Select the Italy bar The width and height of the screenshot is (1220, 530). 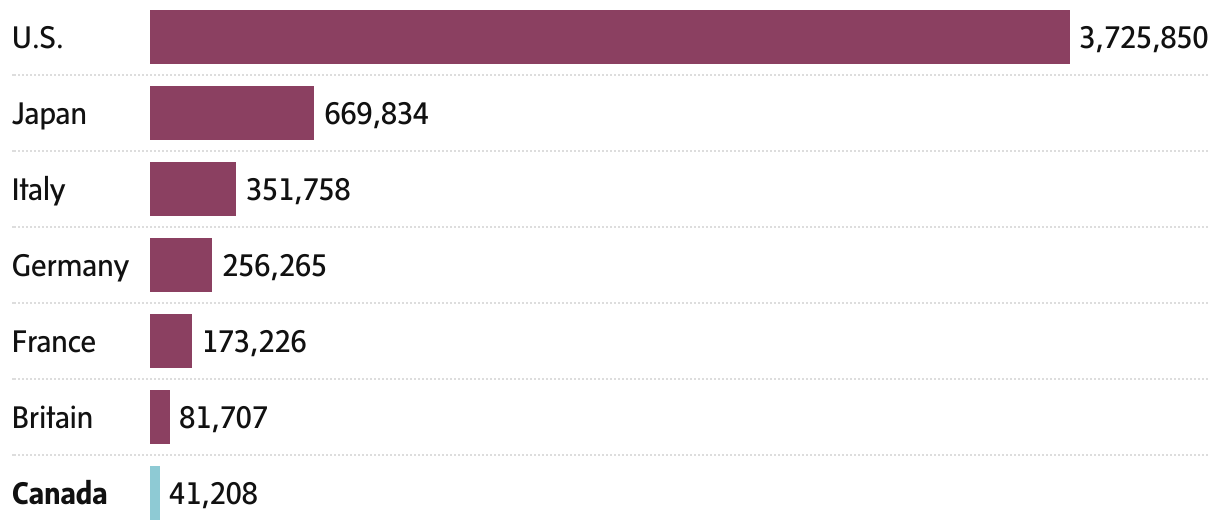coord(192,189)
